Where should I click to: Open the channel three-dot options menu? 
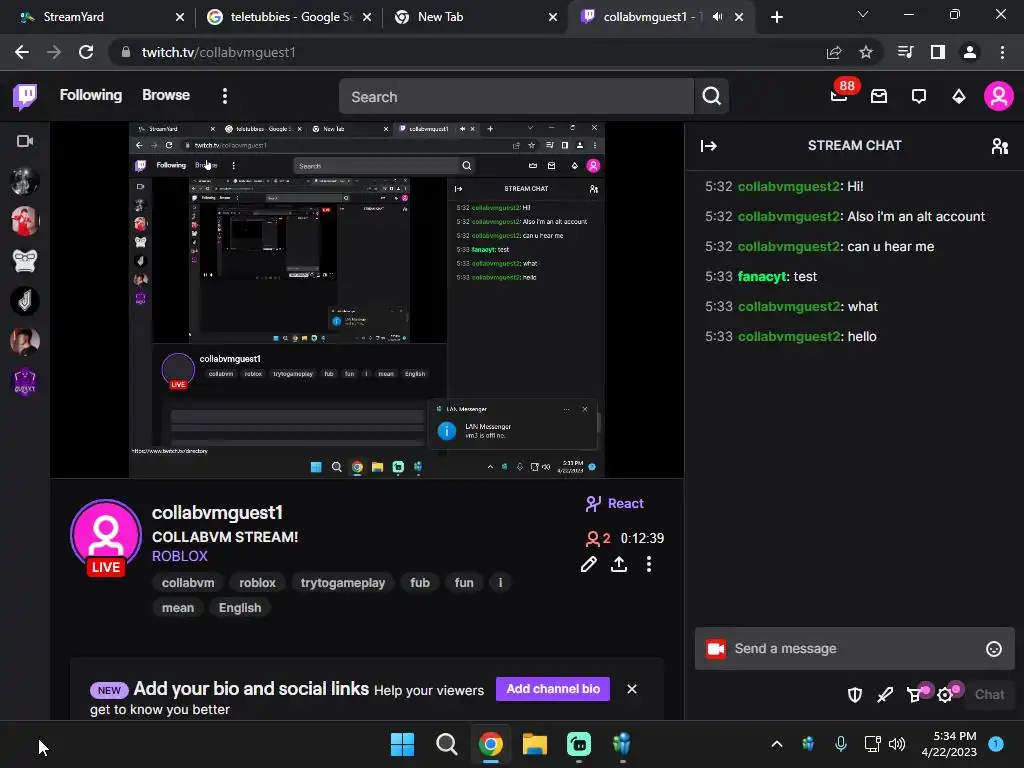click(648, 564)
